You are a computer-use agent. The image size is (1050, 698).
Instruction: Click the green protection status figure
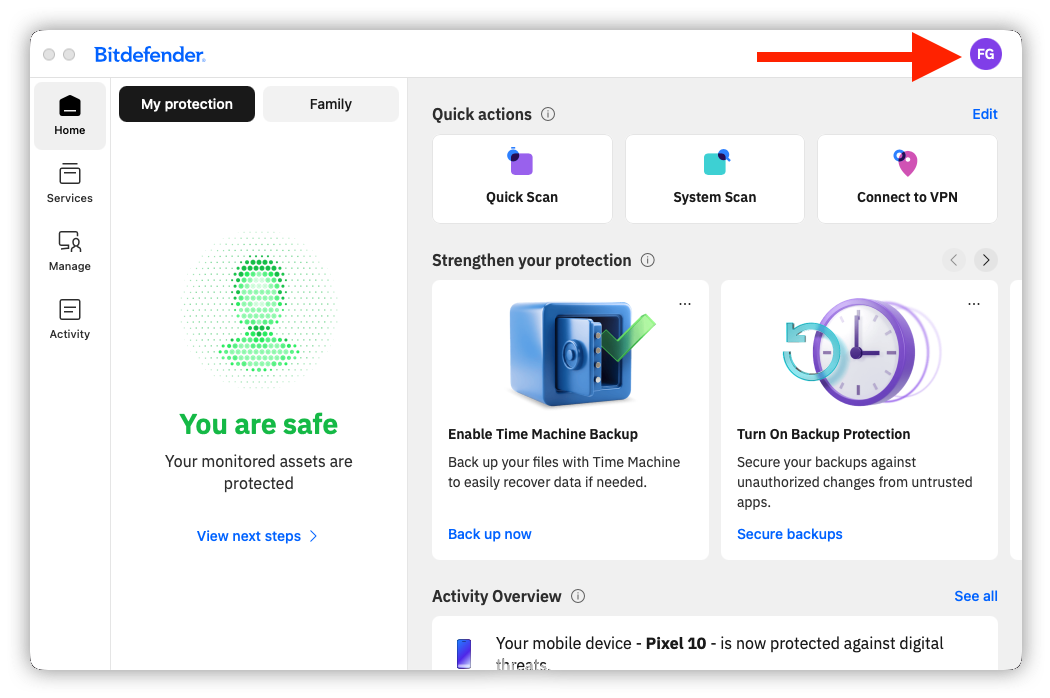point(258,310)
